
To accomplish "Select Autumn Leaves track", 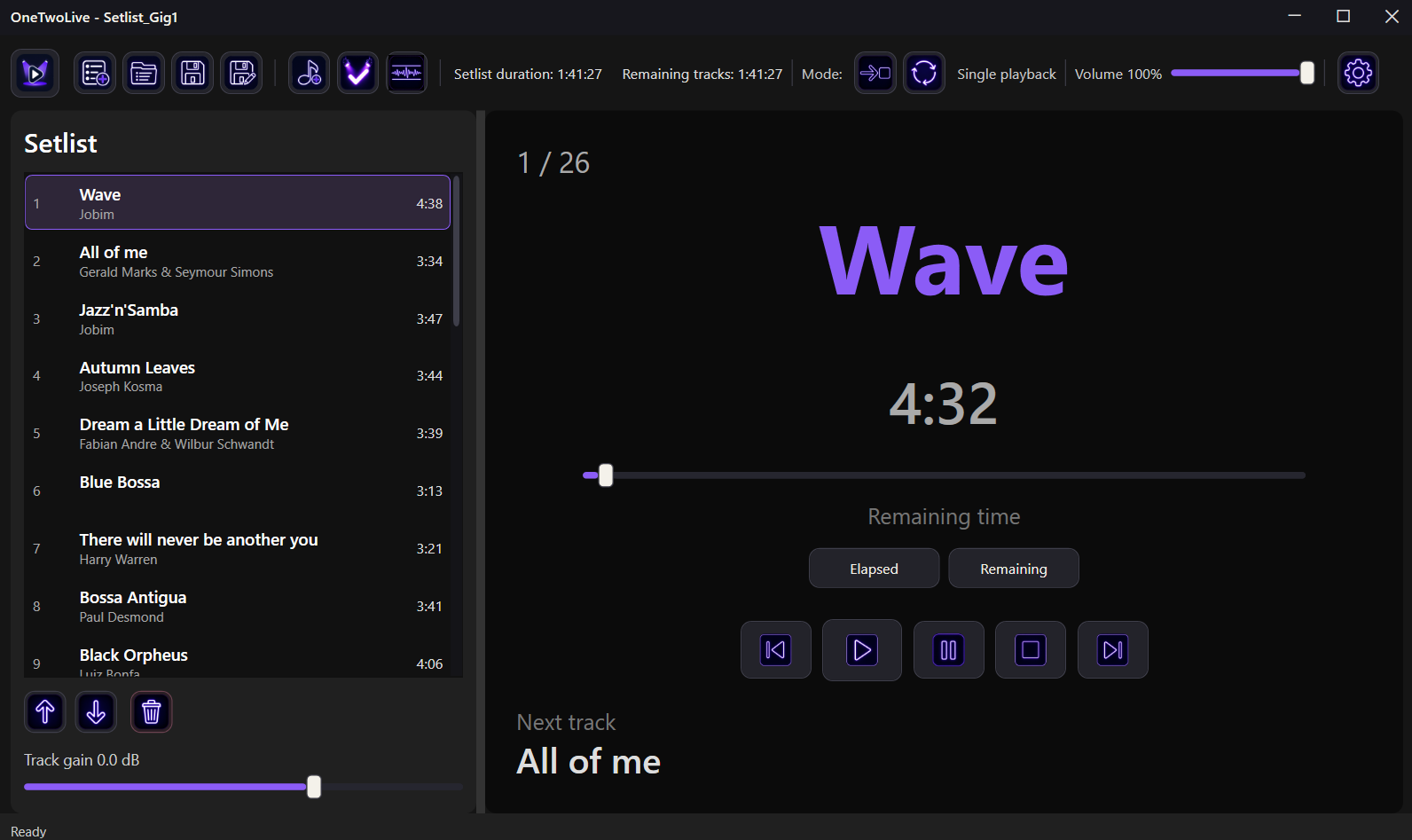I will [238, 376].
